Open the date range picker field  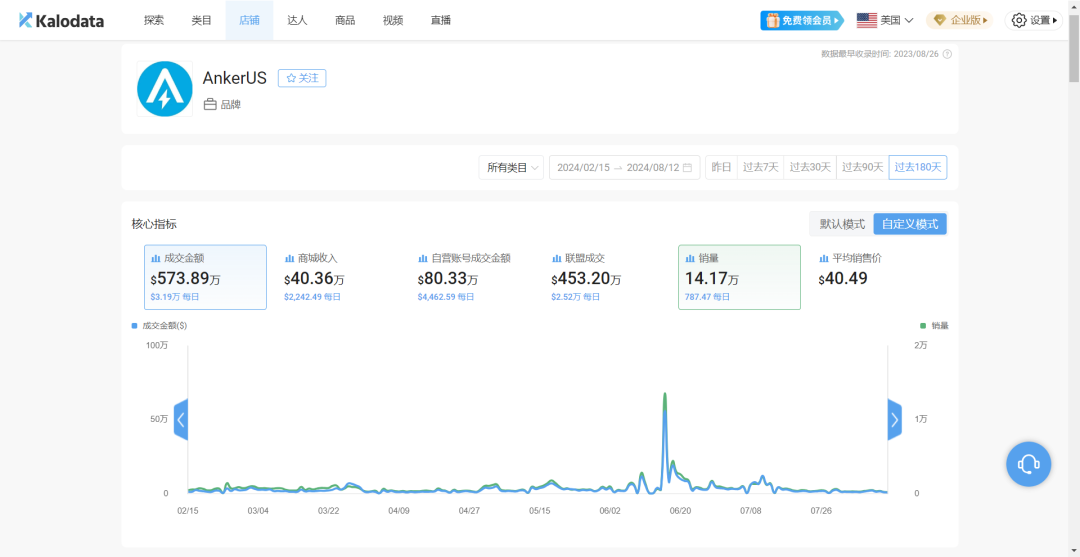[x=617, y=168]
